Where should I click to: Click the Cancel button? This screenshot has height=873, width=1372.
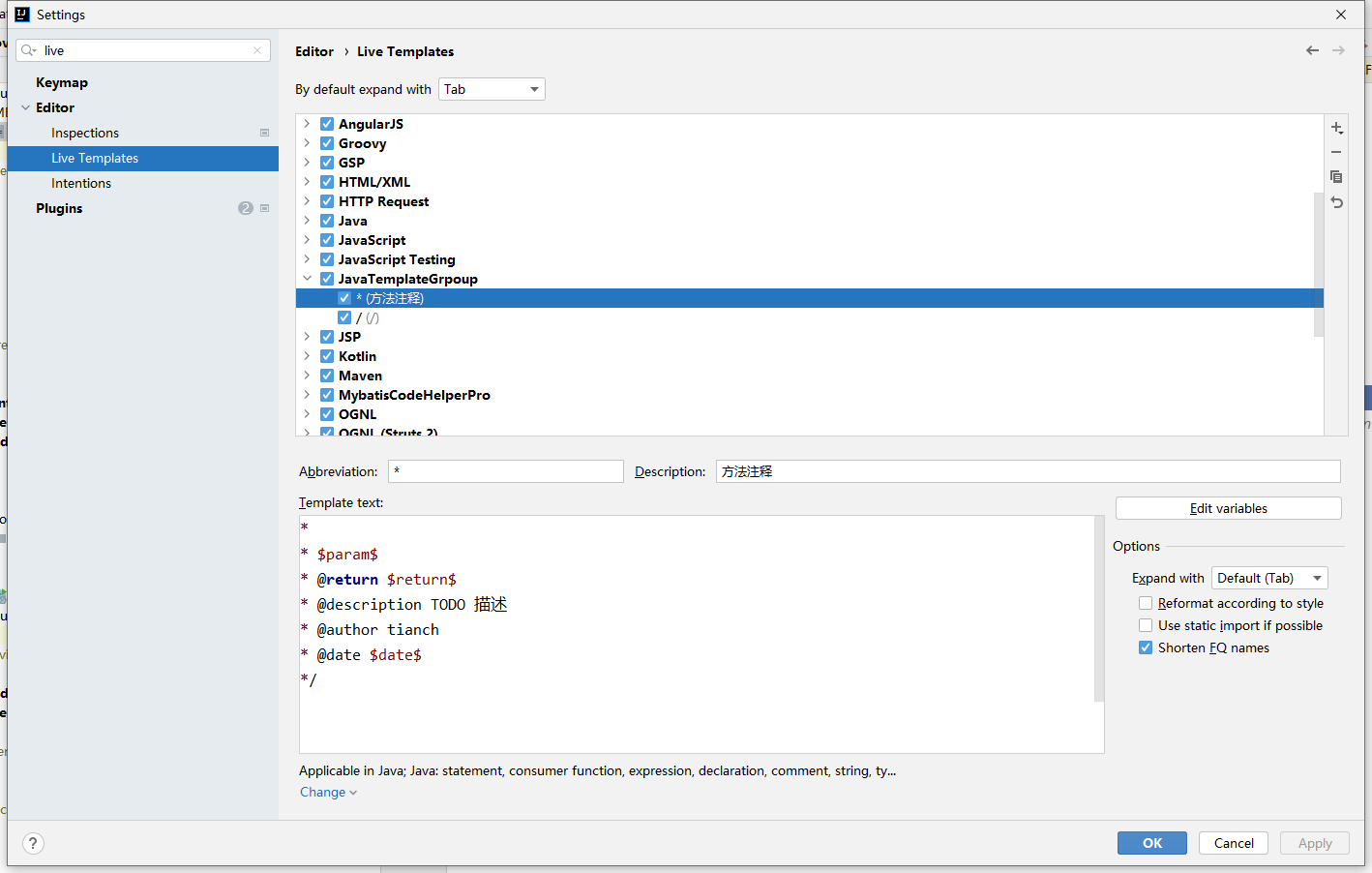pos(1234,843)
